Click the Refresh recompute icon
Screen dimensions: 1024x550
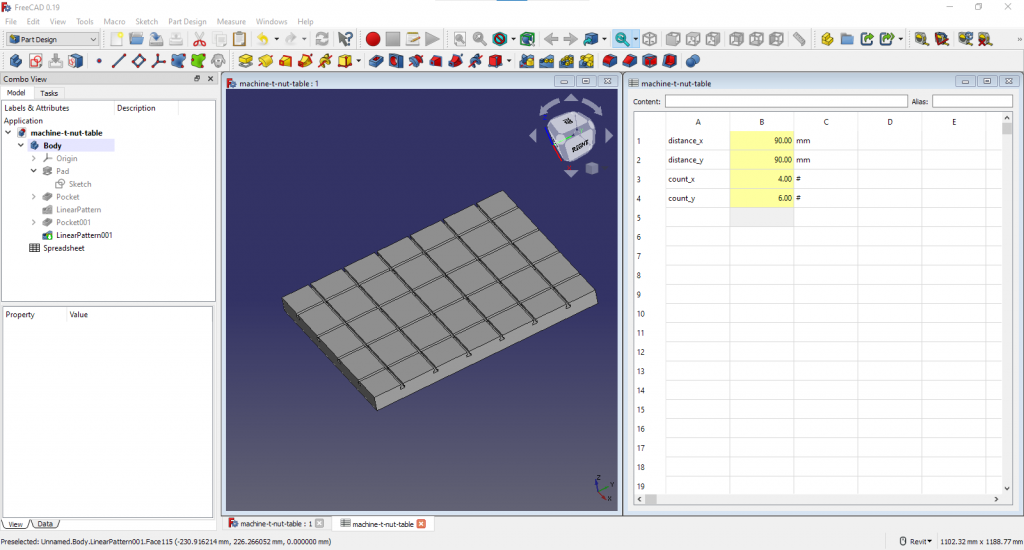tap(322, 39)
